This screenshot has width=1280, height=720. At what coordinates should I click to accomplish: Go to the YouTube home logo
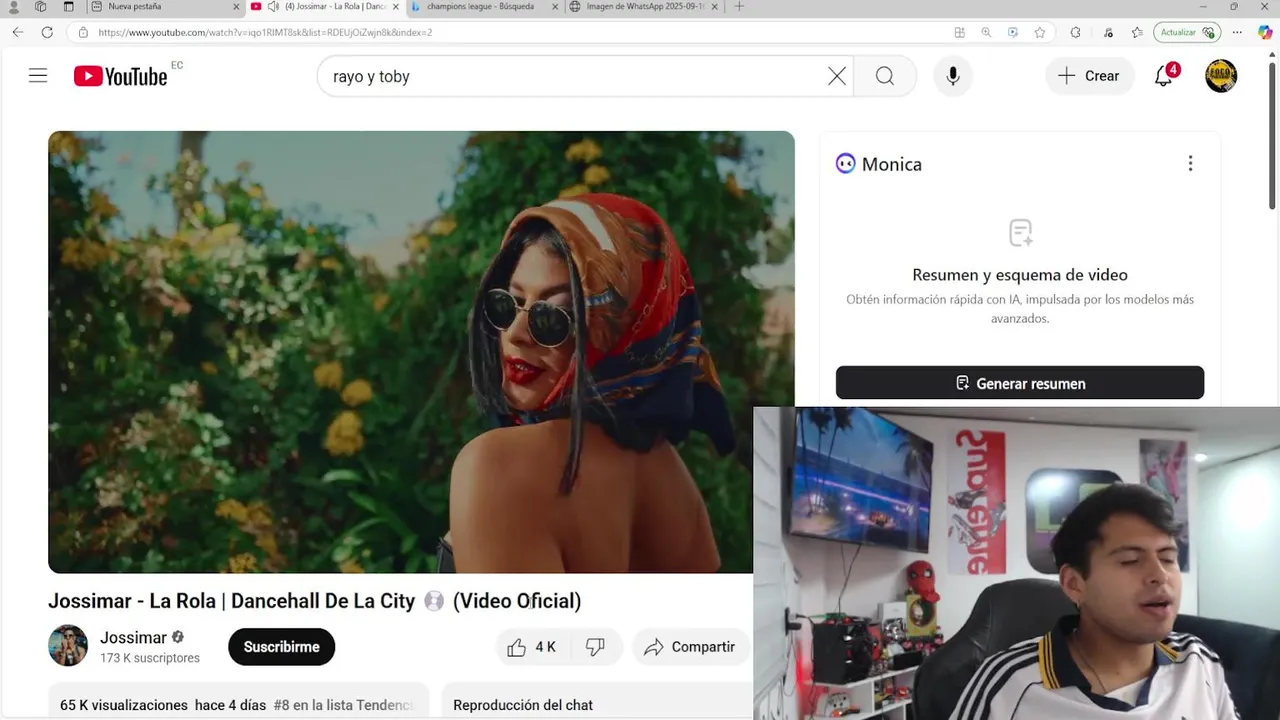tap(120, 76)
